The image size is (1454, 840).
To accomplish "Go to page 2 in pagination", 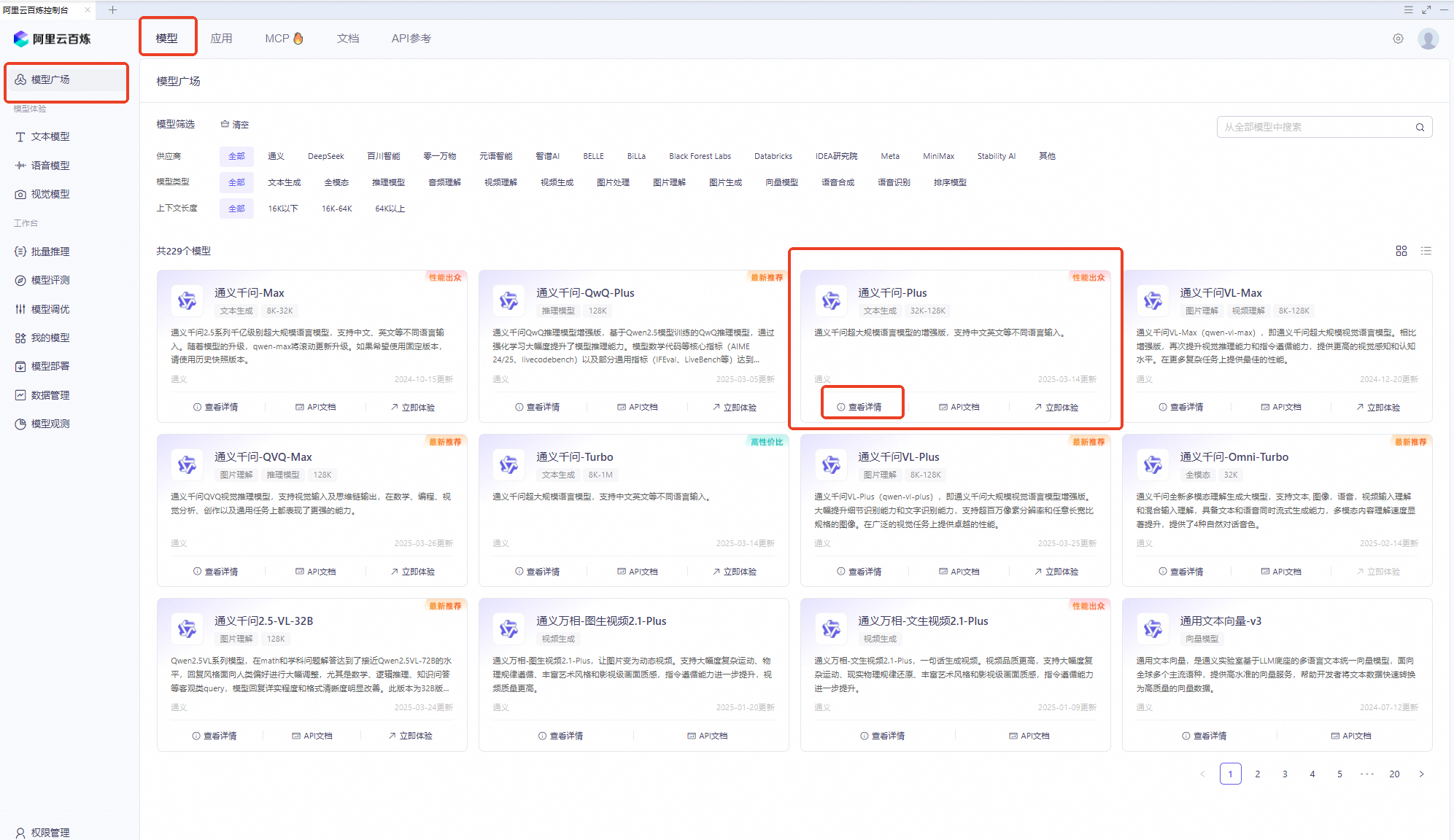I will (x=1258, y=774).
